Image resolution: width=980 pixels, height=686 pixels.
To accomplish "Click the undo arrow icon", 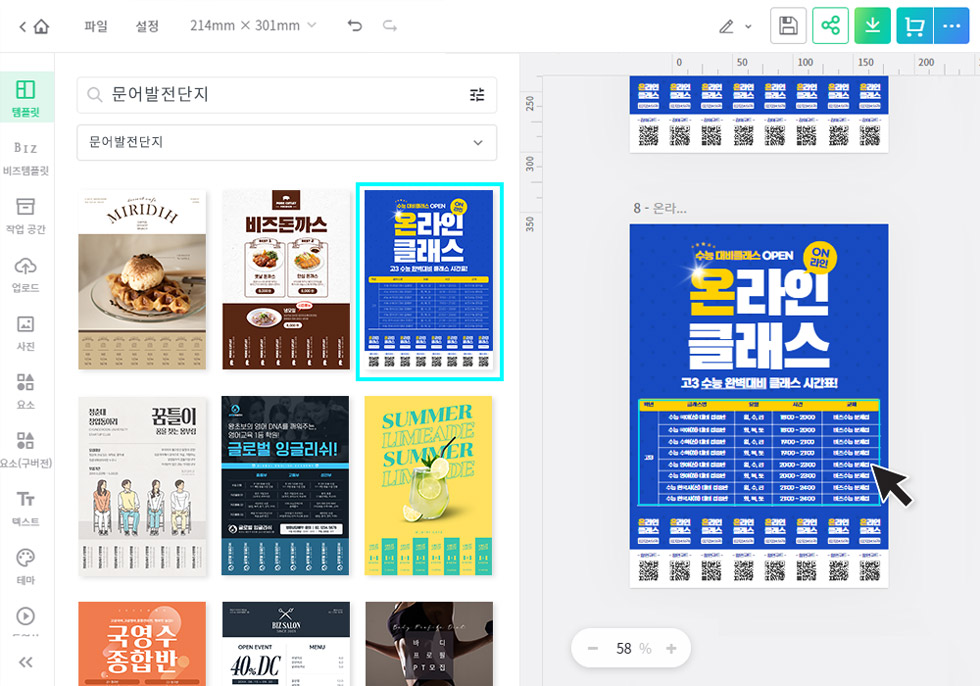I will click(355, 26).
